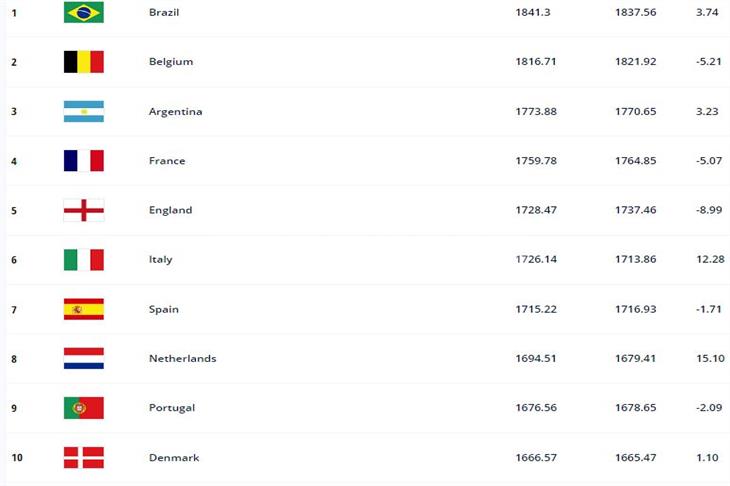Click the England flag icon
Viewport: 730px width, 486px height.
click(84, 210)
